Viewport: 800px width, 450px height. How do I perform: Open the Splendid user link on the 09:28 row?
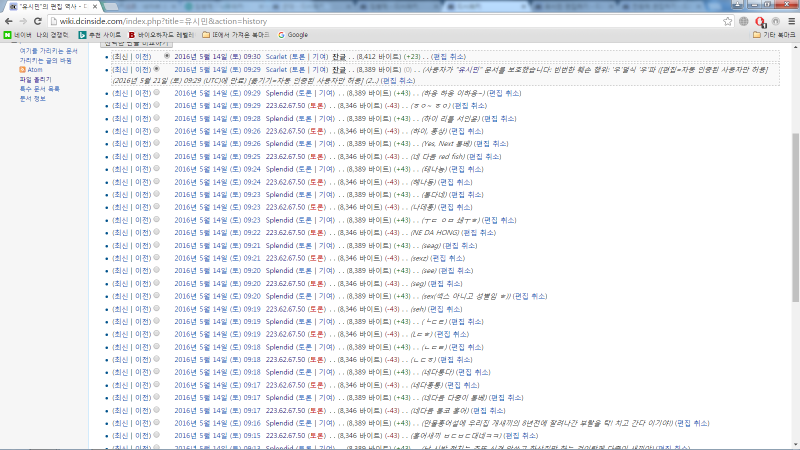pyautogui.click(x=279, y=118)
